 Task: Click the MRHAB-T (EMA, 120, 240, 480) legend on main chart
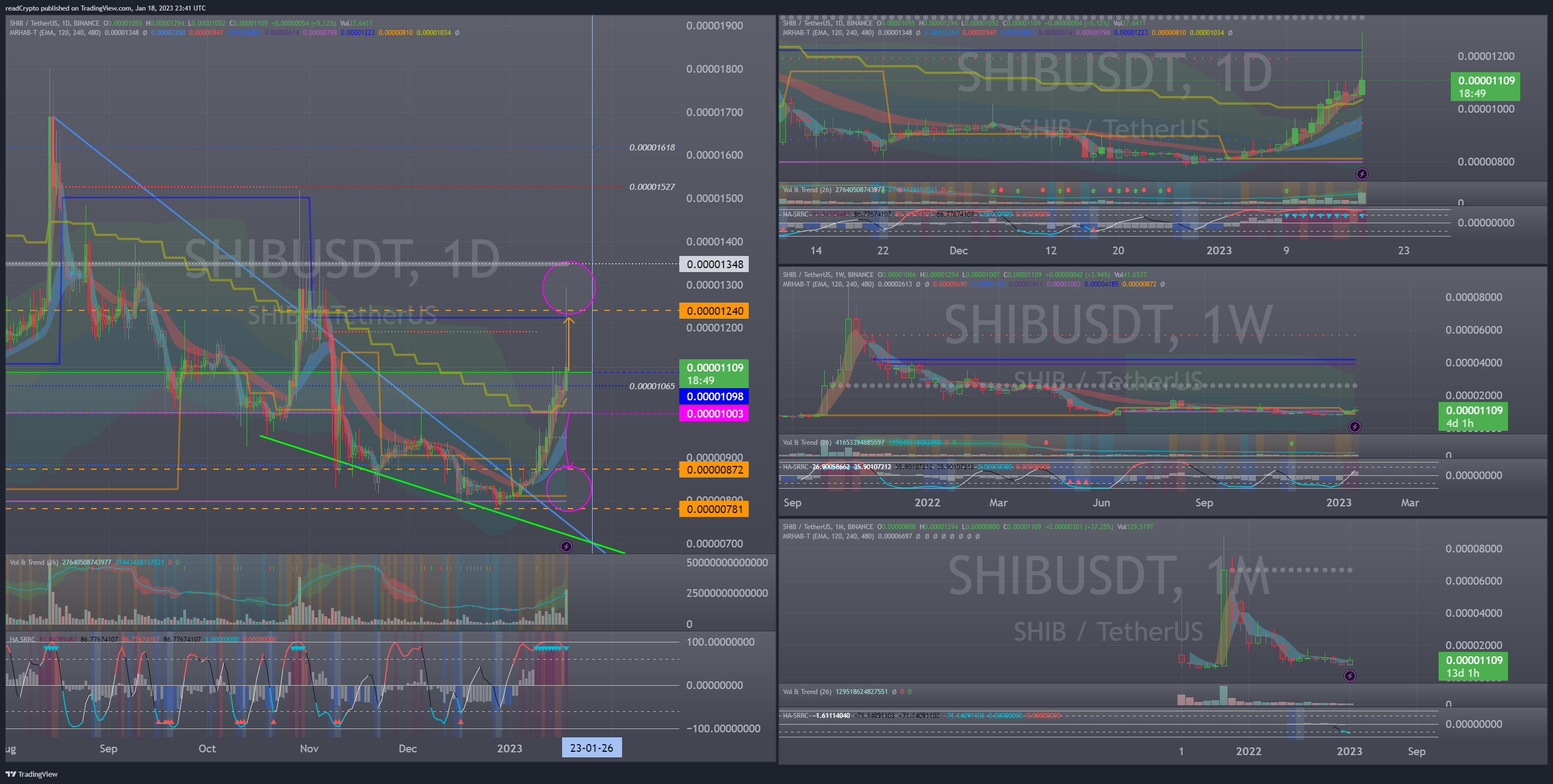(55, 33)
